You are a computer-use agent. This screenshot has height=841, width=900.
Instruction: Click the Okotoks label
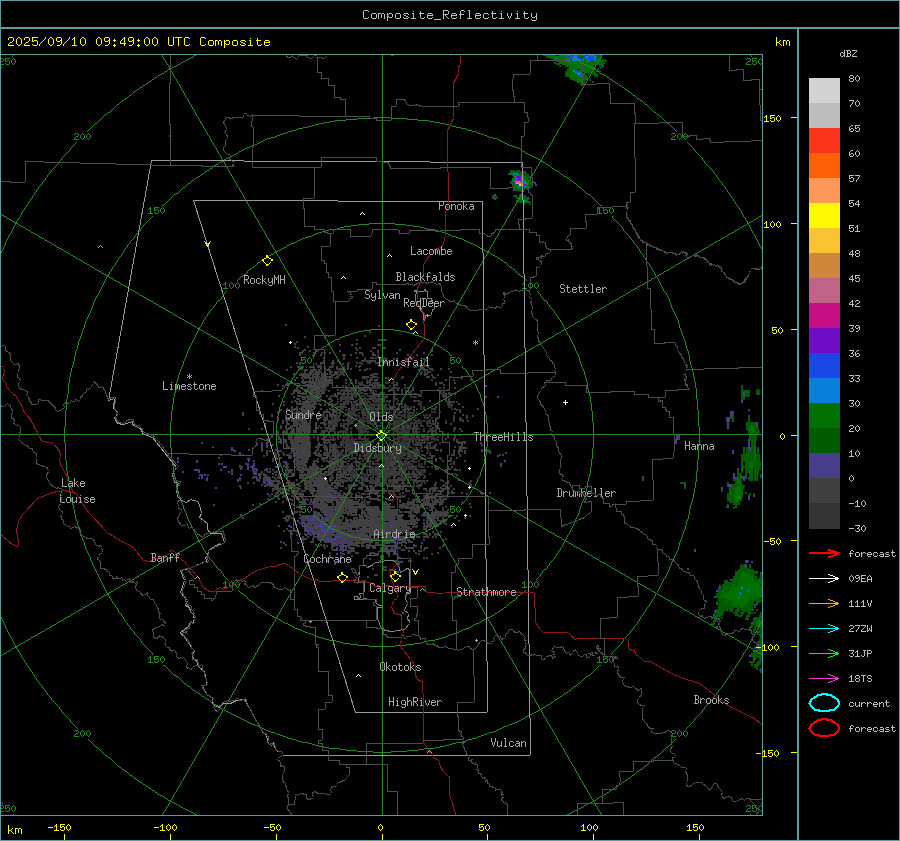[x=400, y=667]
